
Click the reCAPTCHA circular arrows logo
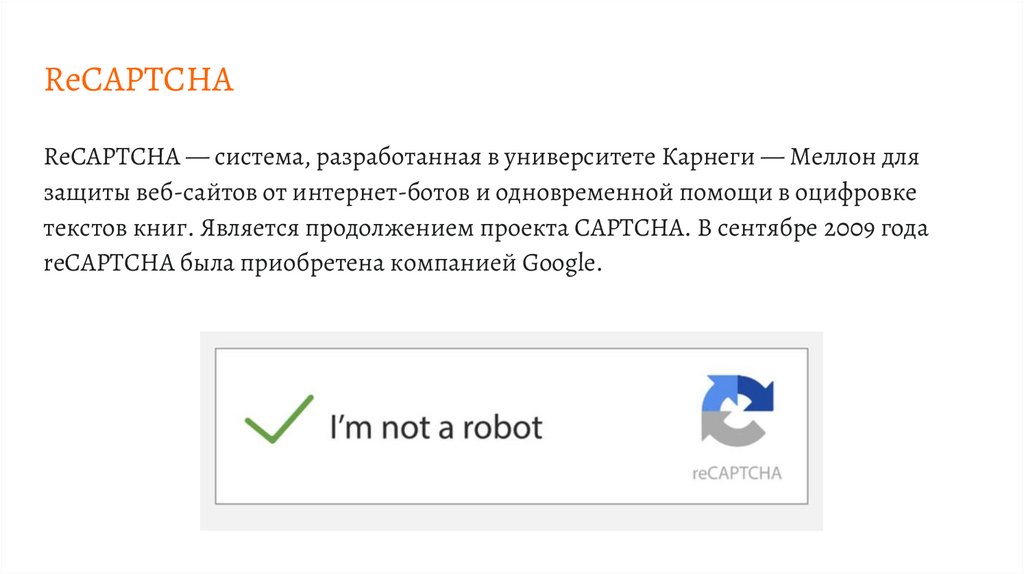[738, 410]
